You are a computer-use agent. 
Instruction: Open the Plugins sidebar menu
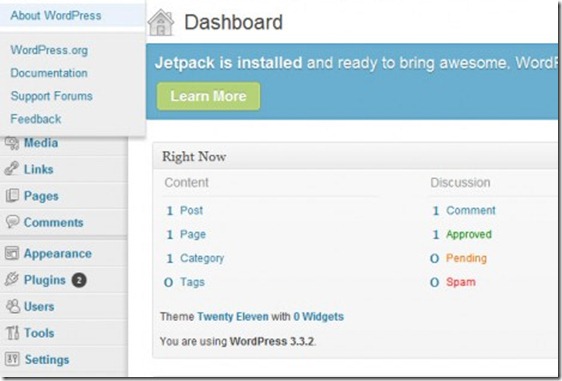45,280
